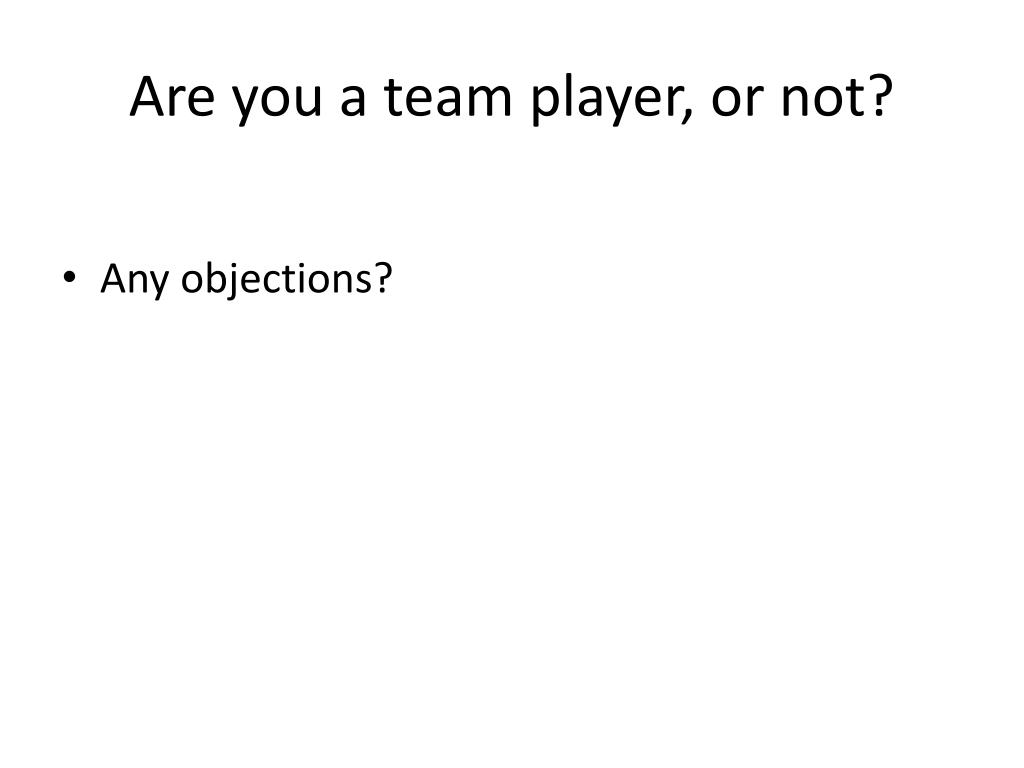Viewport: 1024px width, 768px height.
Task: Click the slide title text
Action: [511, 98]
